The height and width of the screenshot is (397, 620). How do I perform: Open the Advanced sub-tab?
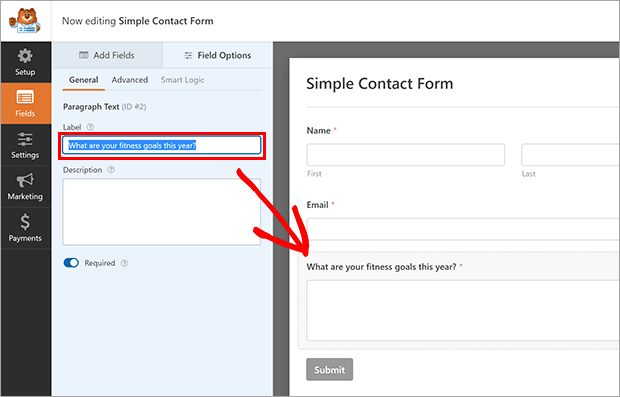click(x=130, y=80)
